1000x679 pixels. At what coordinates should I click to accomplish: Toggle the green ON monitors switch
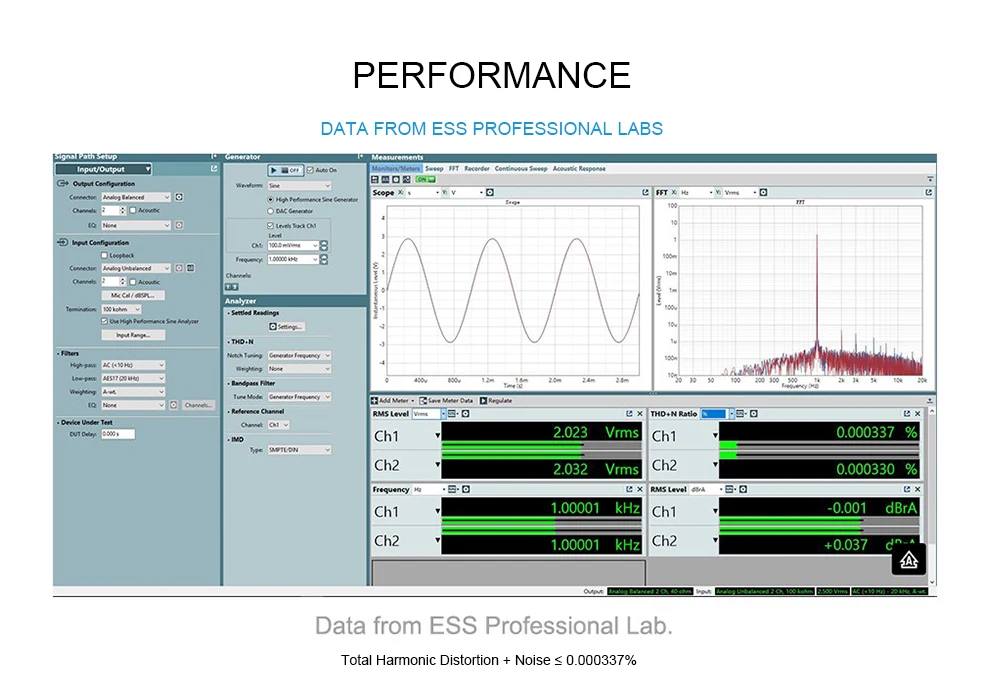click(x=425, y=180)
